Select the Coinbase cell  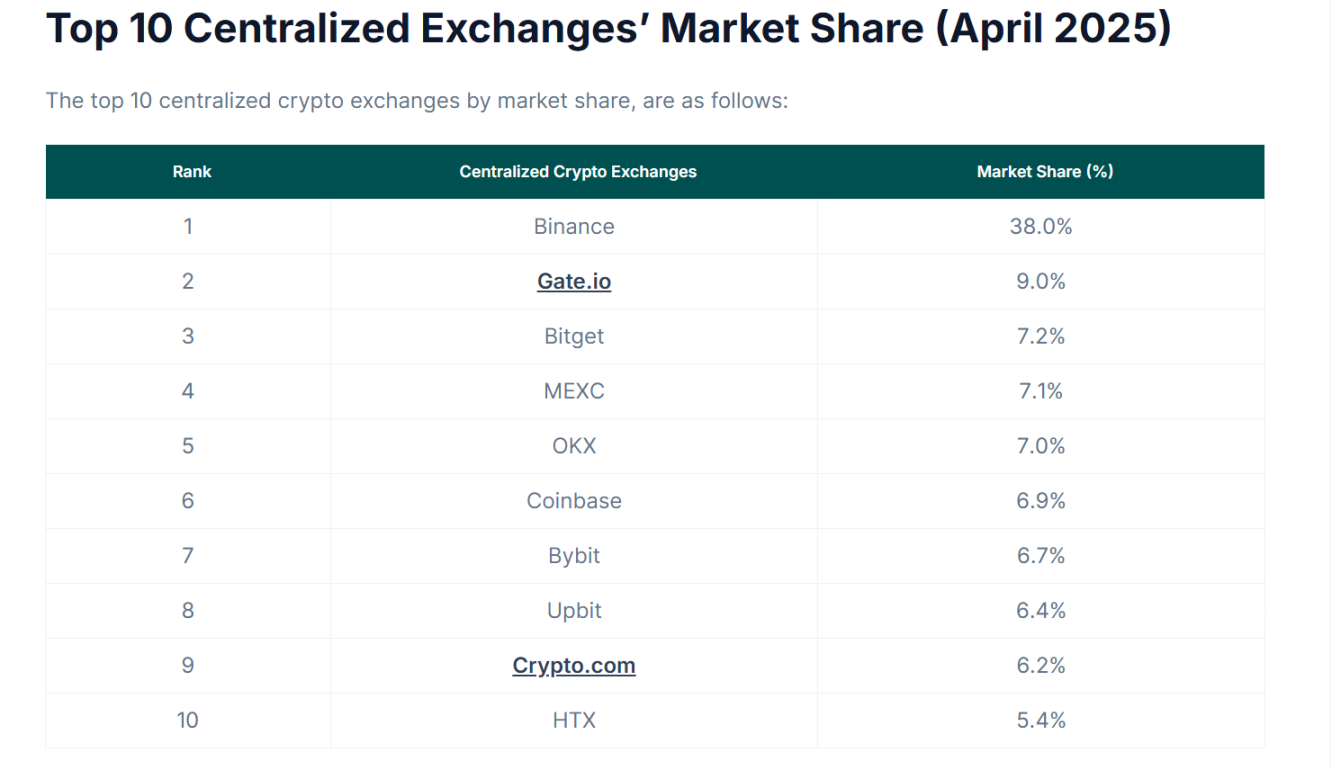click(574, 501)
